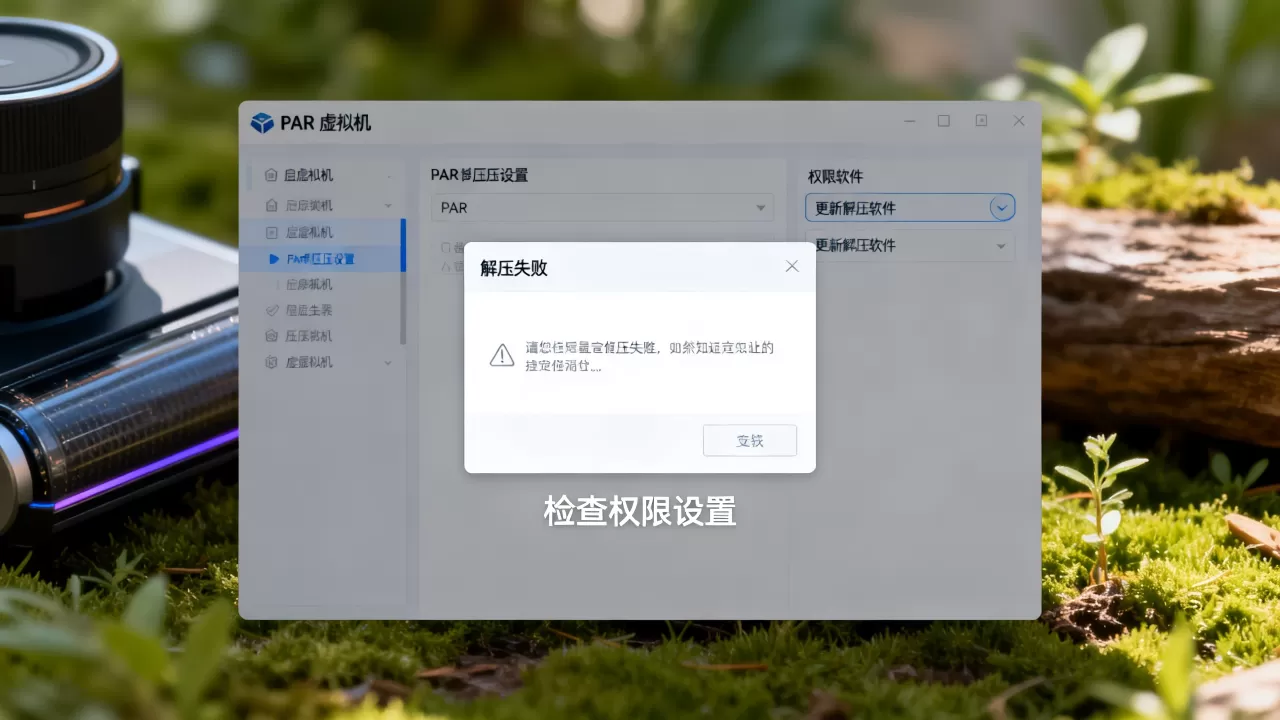Screen dimensions: 1280x720
Task: Click the square list icon in sidebar
Action: pos(271,232)
